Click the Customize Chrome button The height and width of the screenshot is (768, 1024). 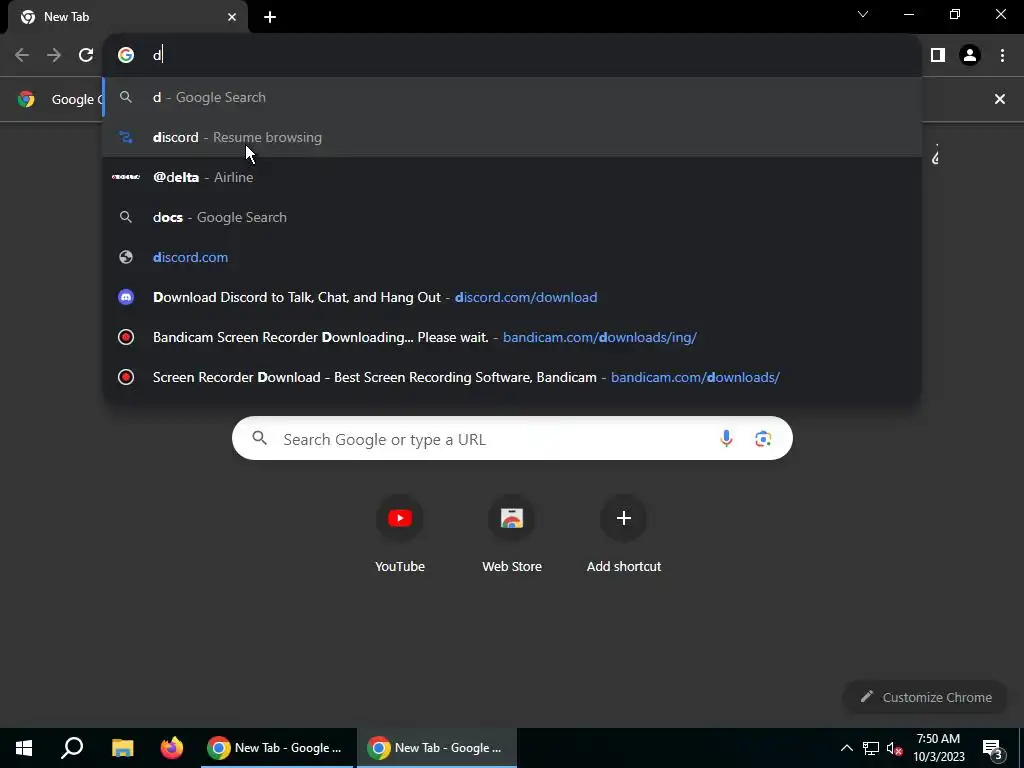tap(926, 697)
